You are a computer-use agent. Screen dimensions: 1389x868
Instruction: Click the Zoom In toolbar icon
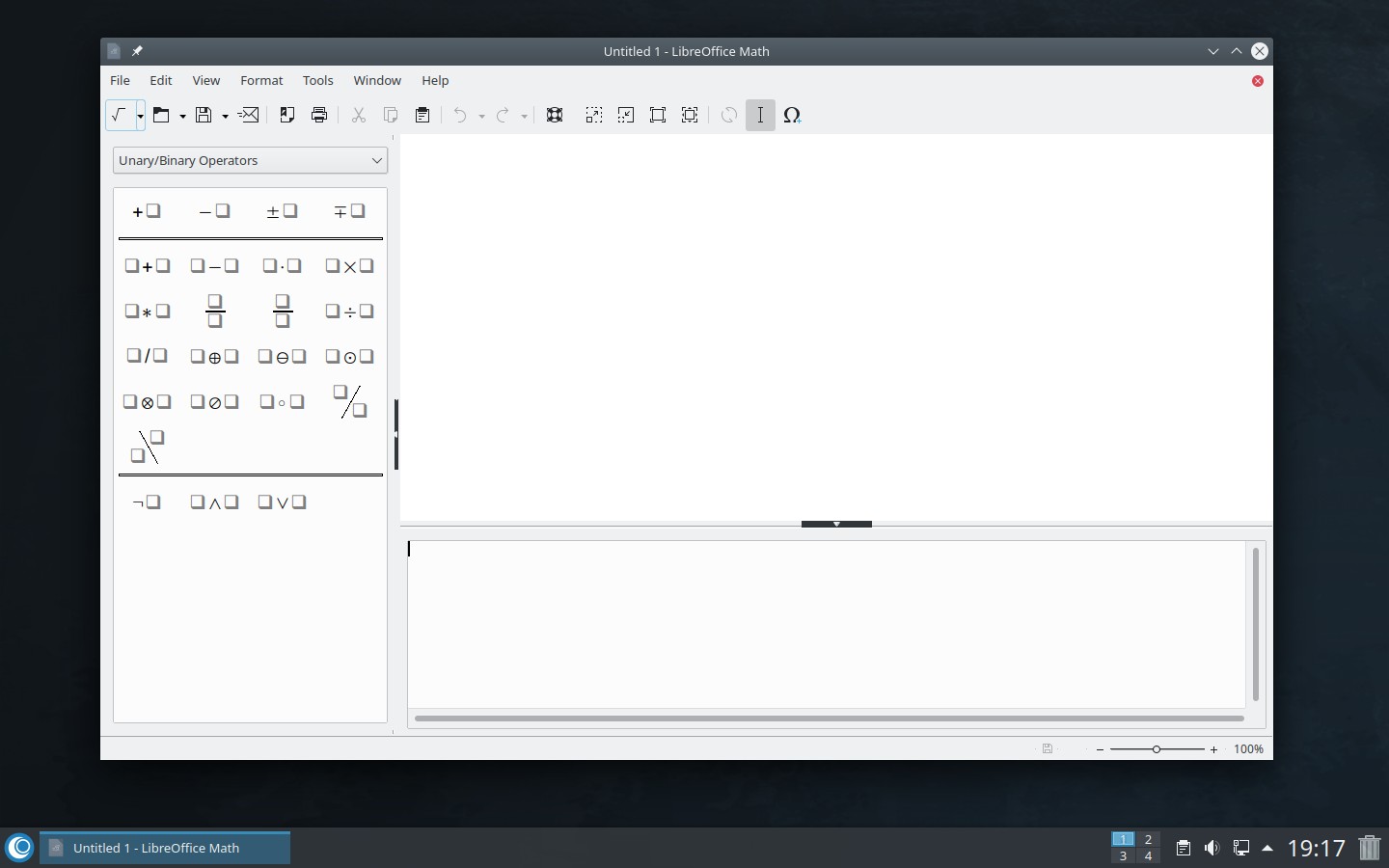tap(594, 115)
